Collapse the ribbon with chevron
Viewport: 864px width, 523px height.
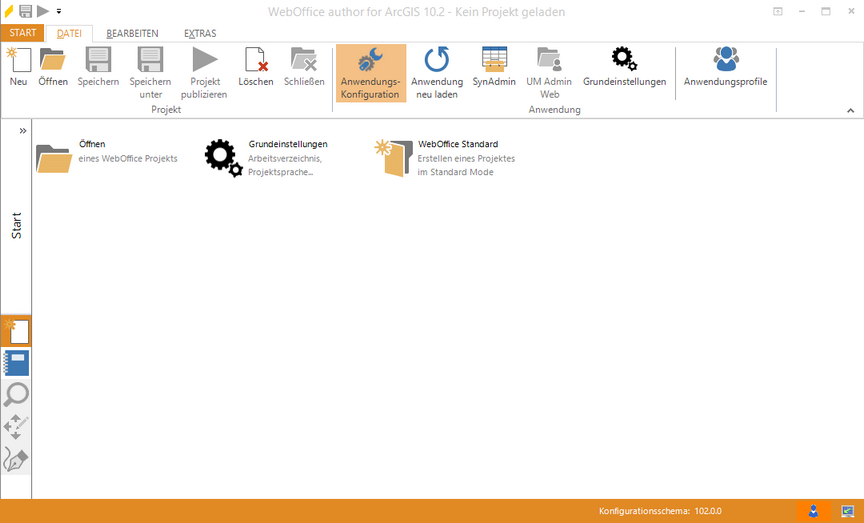click(x=851, y=111)
